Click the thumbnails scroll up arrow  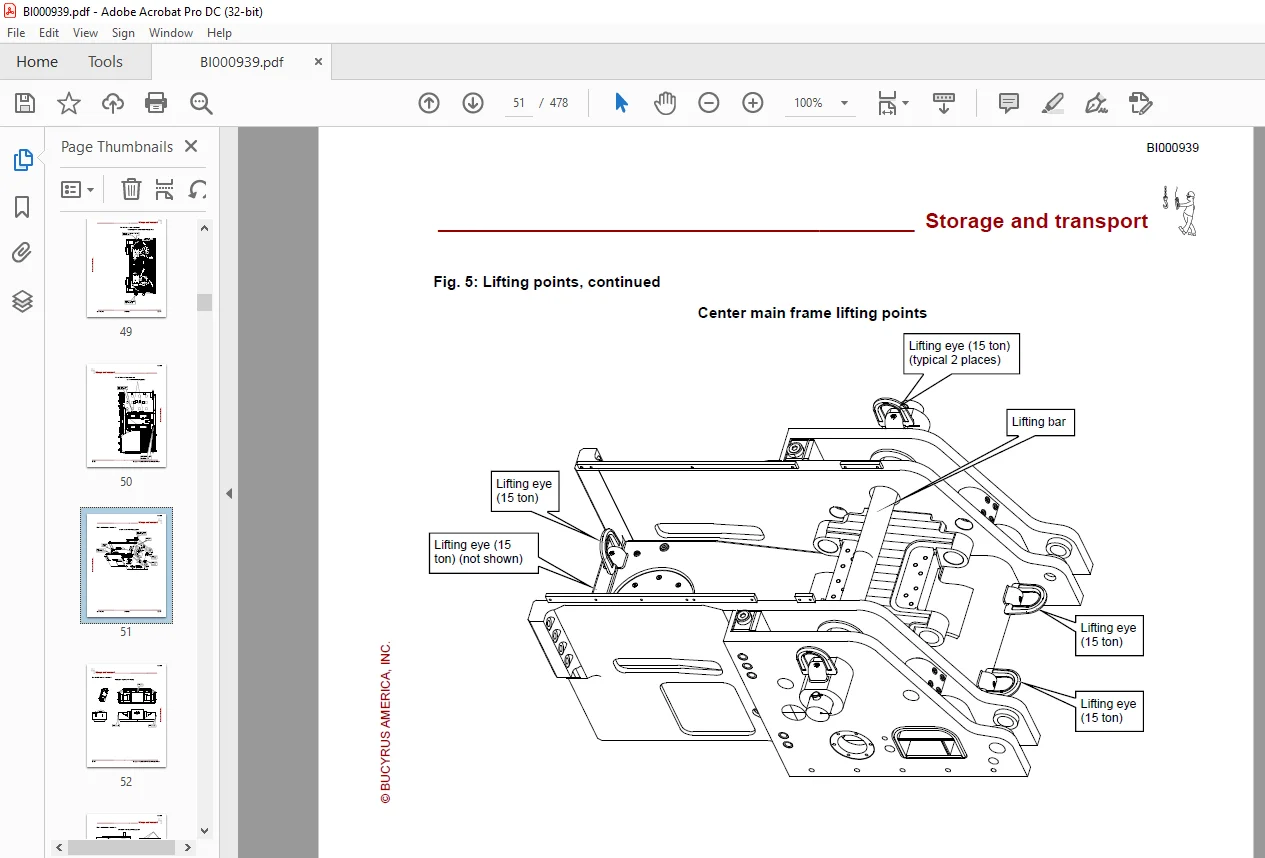point(204,228)
